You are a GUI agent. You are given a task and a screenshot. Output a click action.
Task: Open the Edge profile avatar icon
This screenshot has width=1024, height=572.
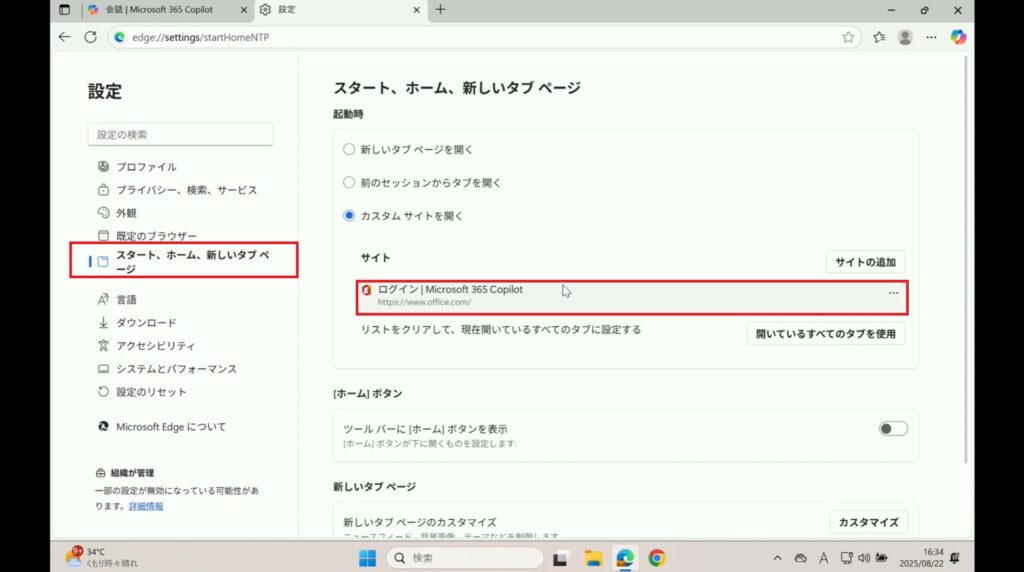(905, 37)
